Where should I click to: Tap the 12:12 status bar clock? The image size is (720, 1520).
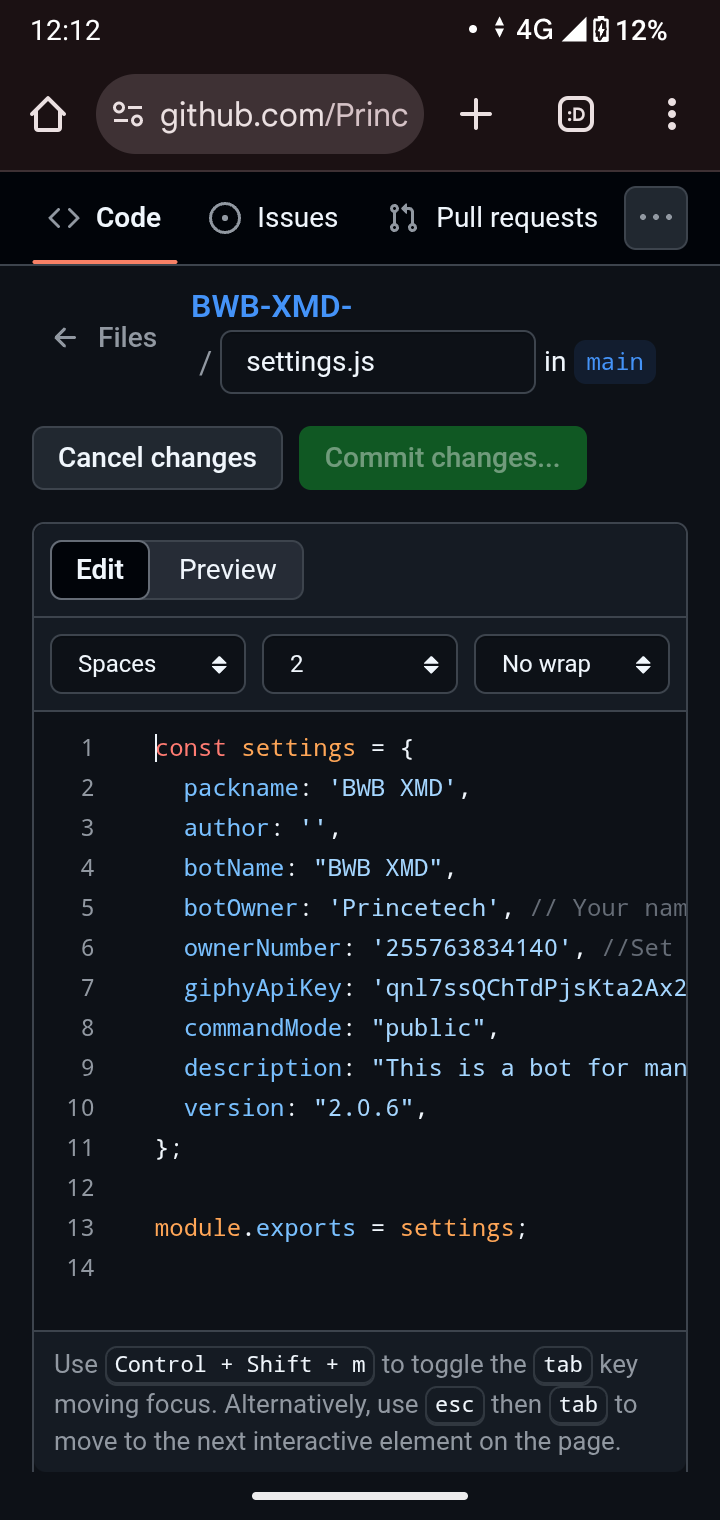(x=66, y=30)
